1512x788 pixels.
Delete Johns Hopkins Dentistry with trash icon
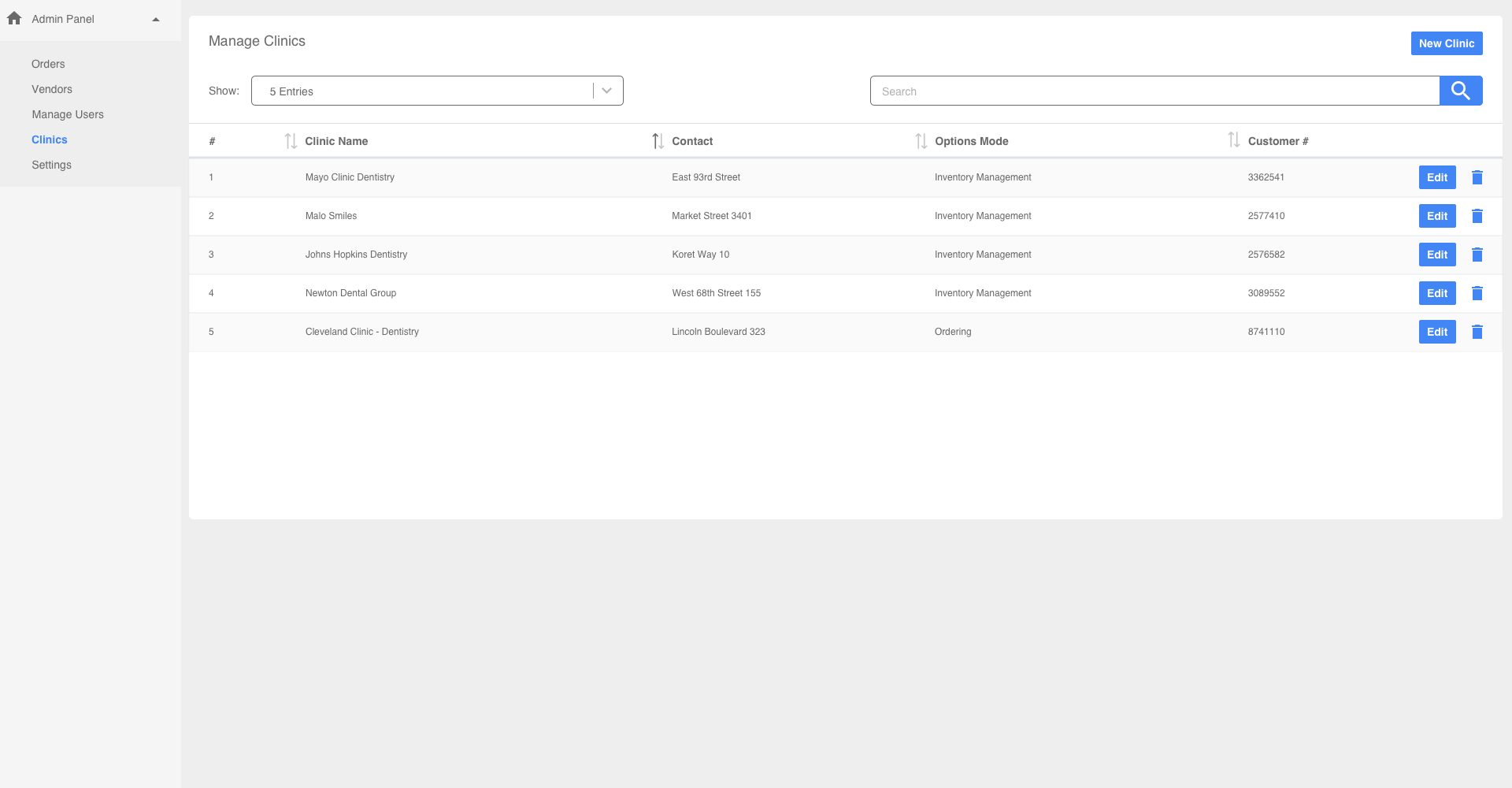point(1477,255)
